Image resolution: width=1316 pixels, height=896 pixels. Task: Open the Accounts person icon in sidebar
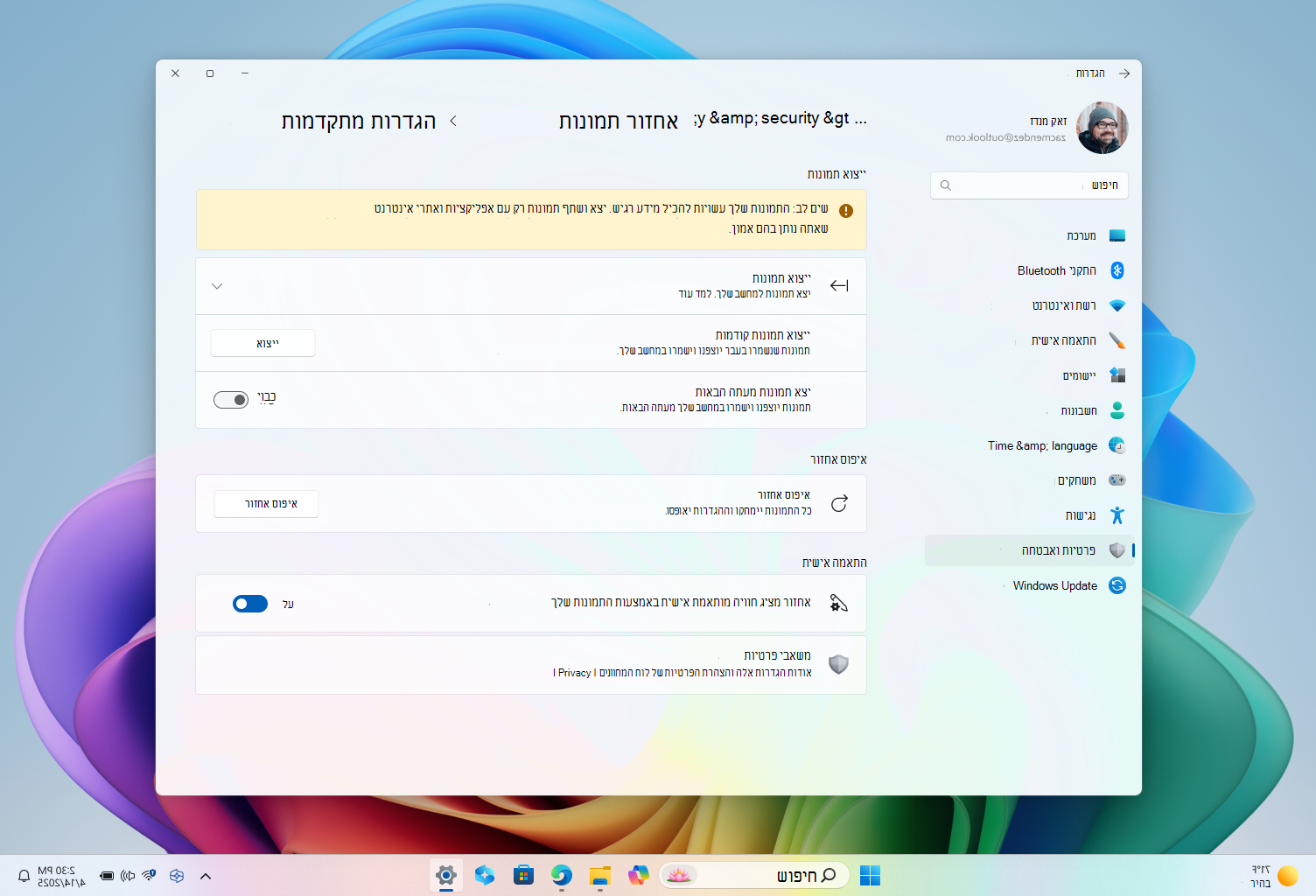pos(1117,410)
